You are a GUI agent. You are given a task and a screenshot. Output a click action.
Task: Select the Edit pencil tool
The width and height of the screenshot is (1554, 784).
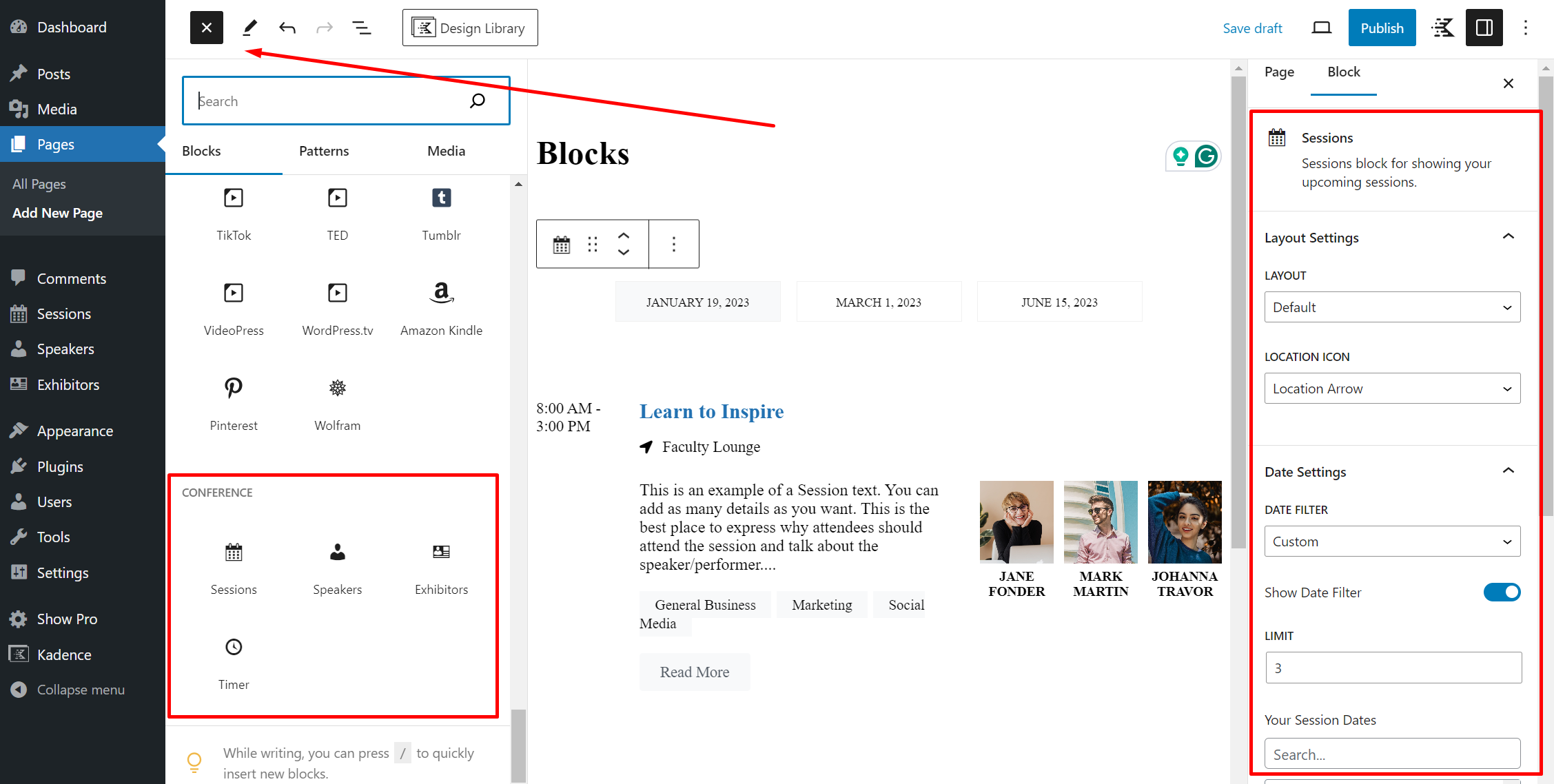(250, 28)
